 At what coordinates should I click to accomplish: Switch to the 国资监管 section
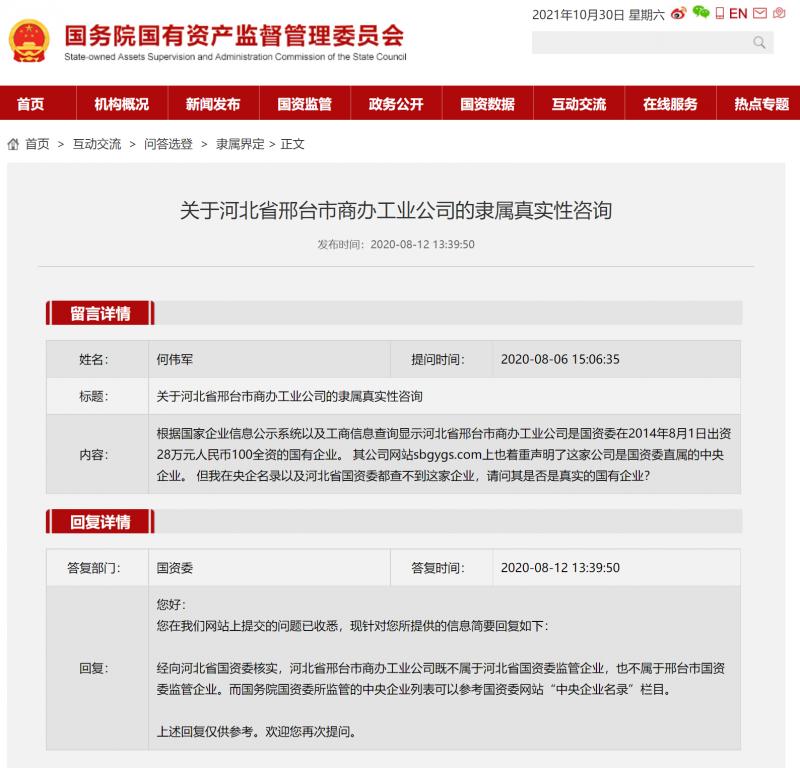305,104
